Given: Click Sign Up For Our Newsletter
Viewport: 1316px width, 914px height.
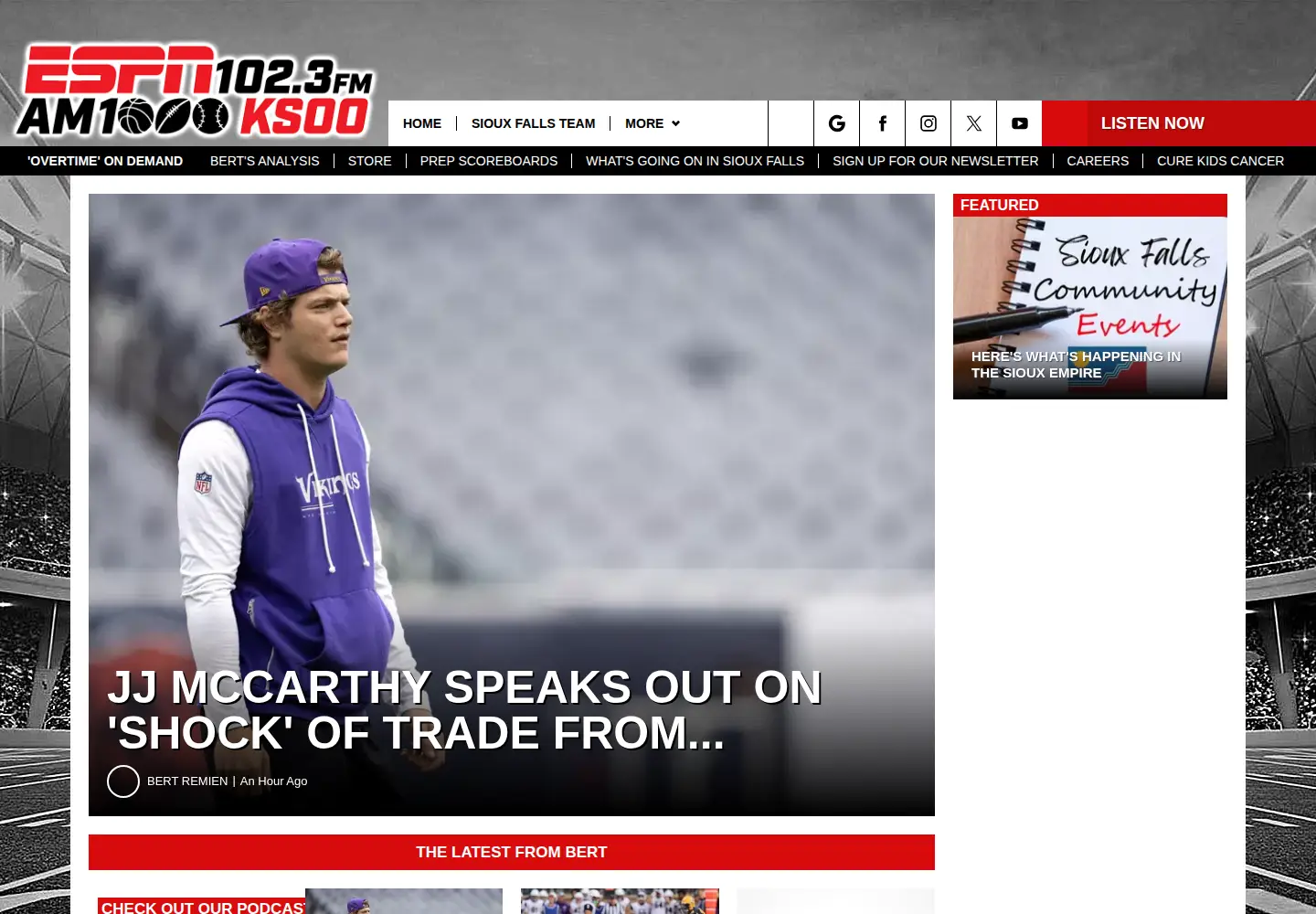Looking at the screenshot, I should 935,161.
